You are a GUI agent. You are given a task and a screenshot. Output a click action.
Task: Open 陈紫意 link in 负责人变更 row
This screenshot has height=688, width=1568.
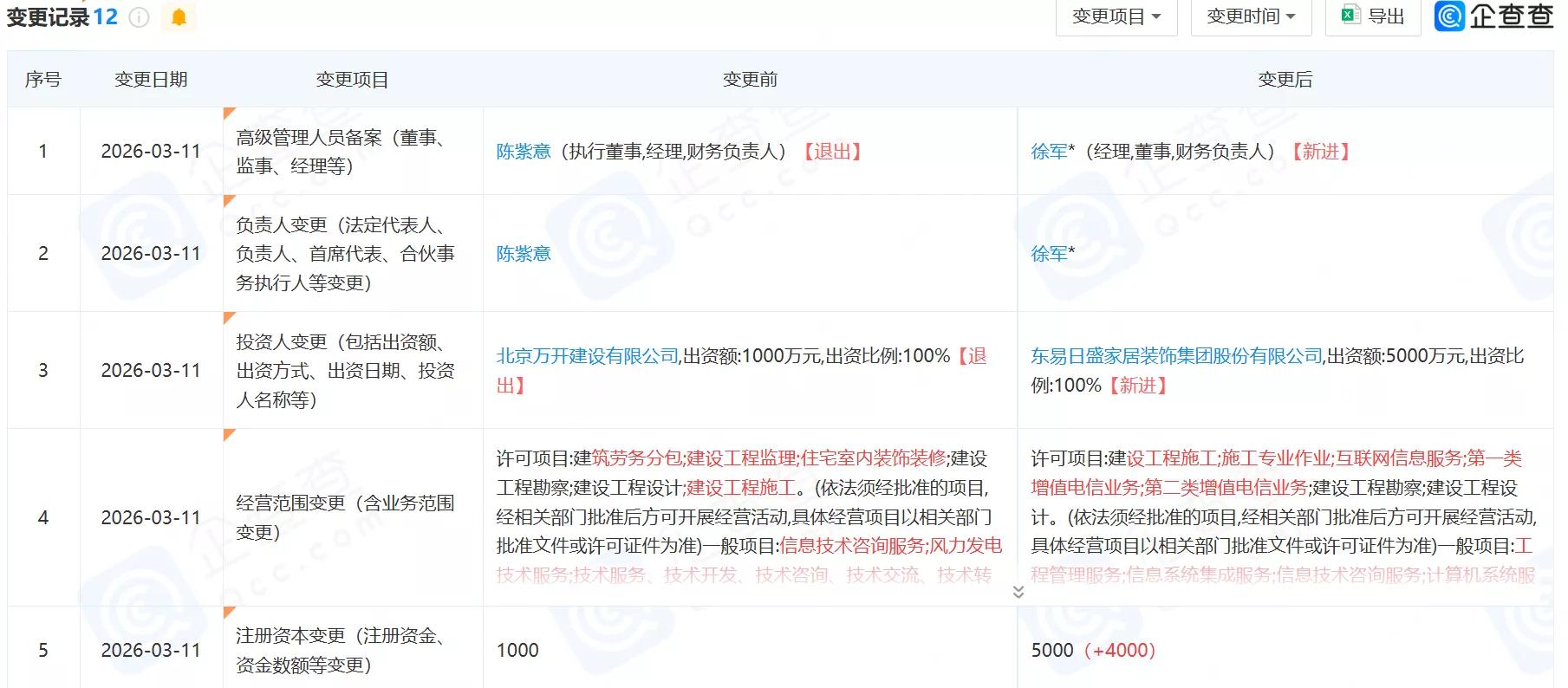[524, 254]
